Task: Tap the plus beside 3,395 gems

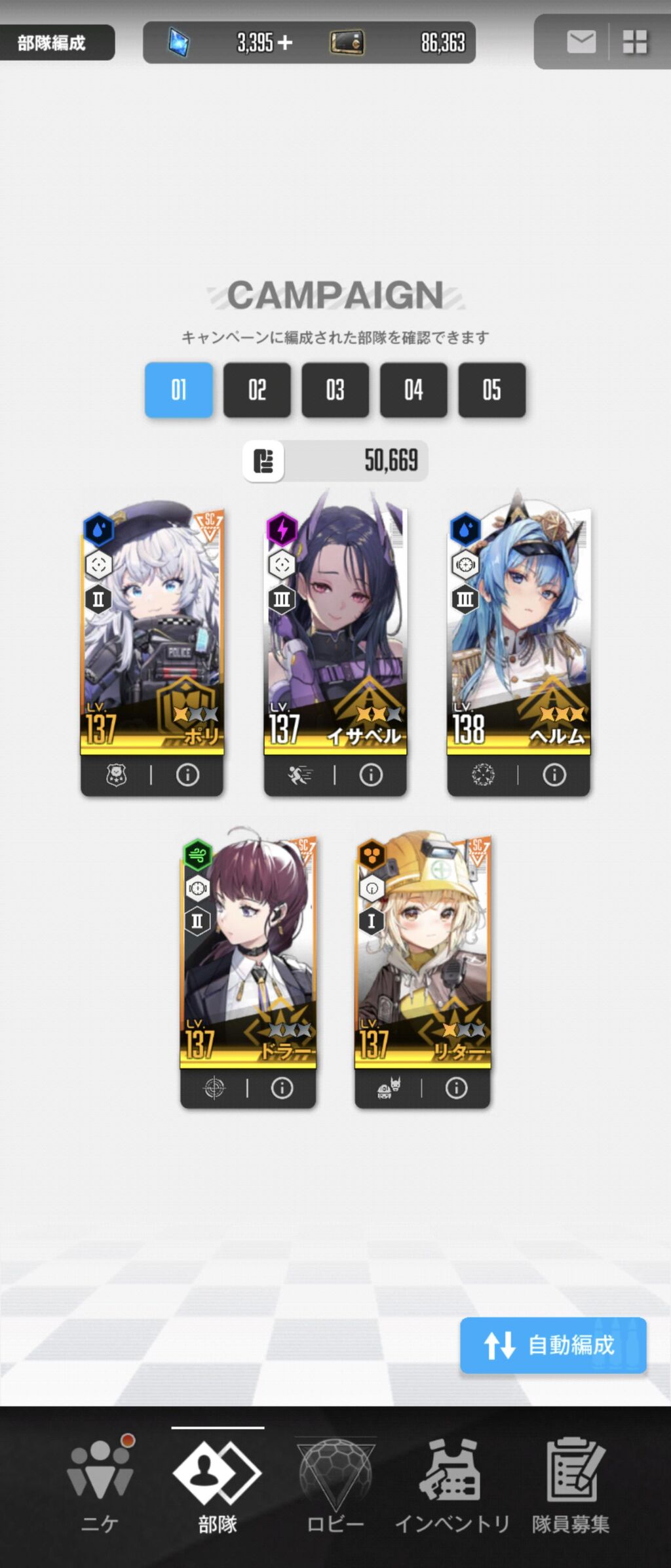Action: (x=284, y=43)
